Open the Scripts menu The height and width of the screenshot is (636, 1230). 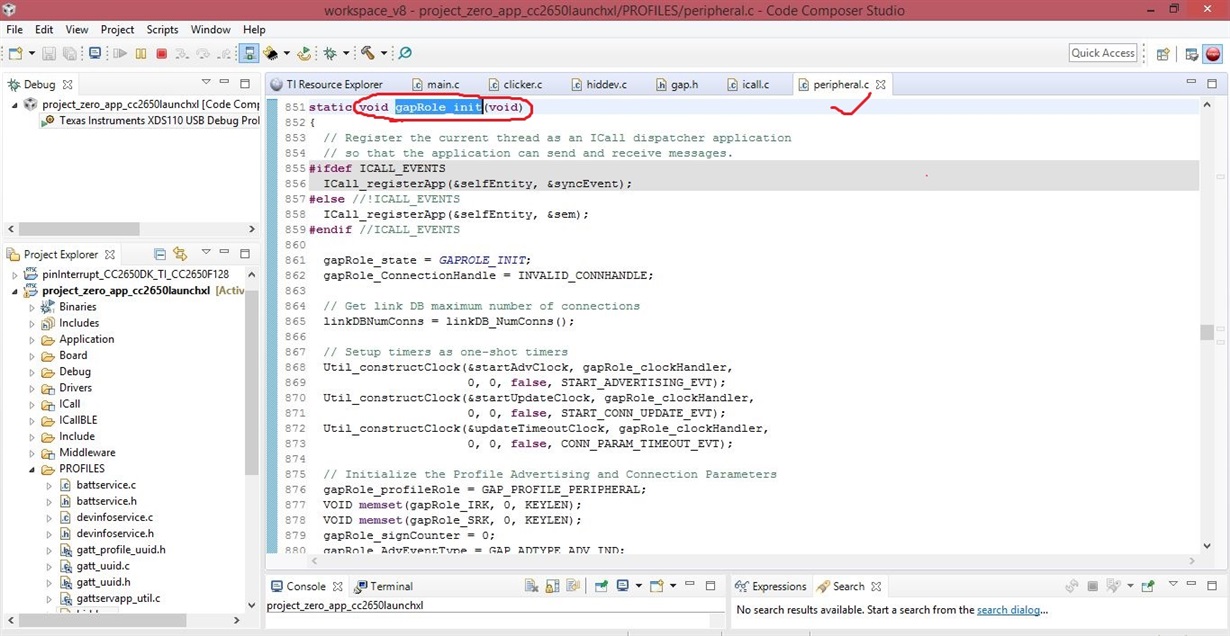(162, 29)
